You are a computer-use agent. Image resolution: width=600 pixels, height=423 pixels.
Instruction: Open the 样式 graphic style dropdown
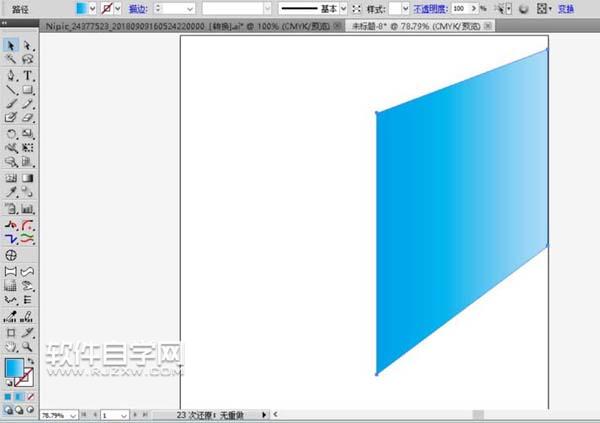coord(405,8)
